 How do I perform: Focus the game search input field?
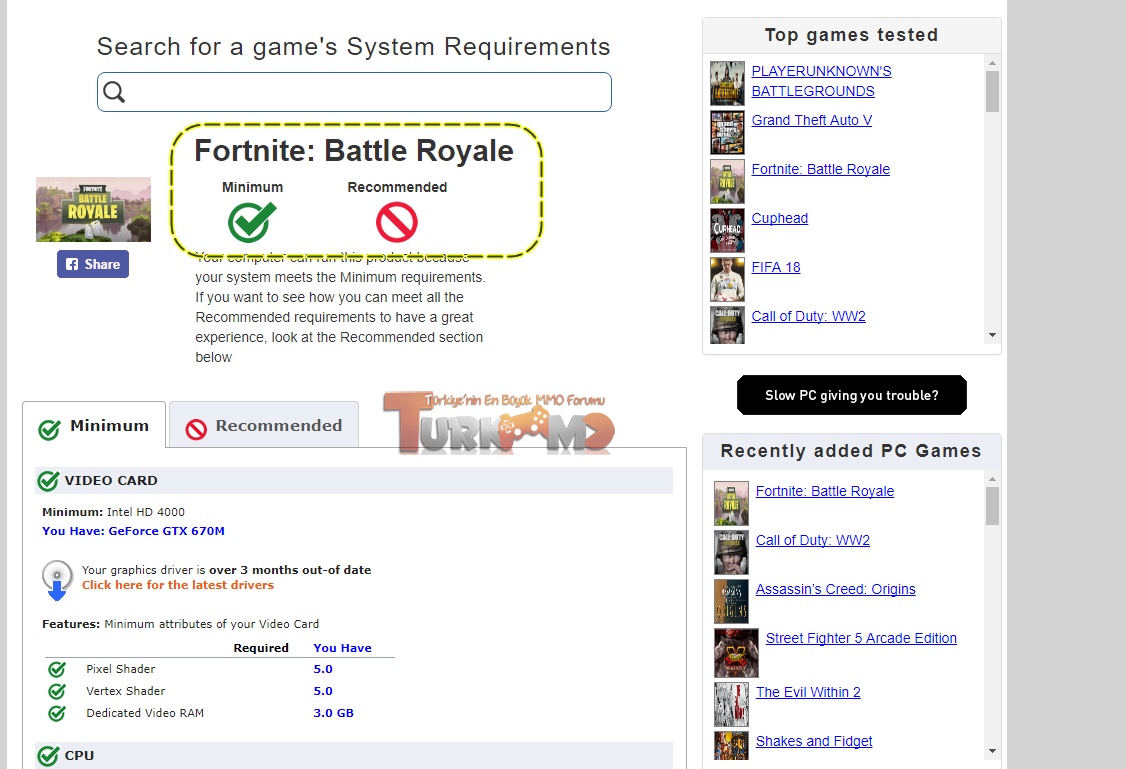(354, 92)
